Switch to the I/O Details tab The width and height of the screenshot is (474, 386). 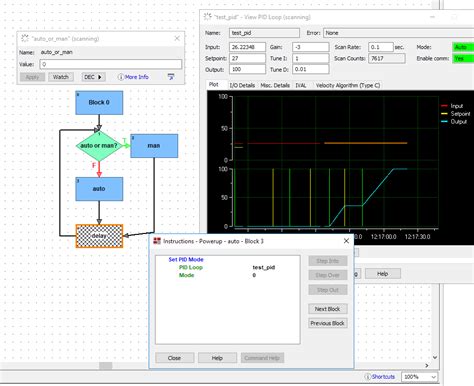242,85
